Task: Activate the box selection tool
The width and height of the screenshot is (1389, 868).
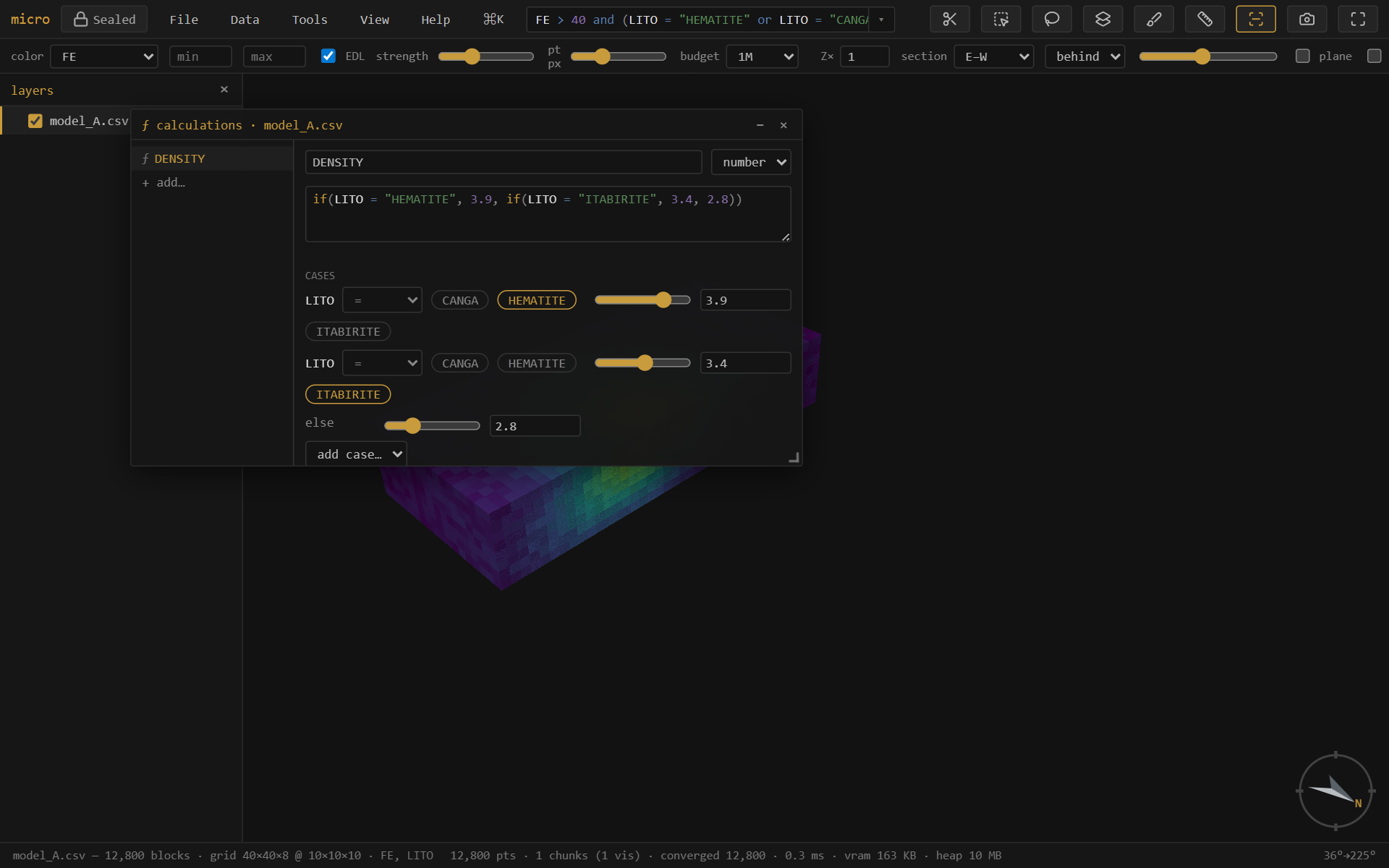Action: (x=1001, y=20)
